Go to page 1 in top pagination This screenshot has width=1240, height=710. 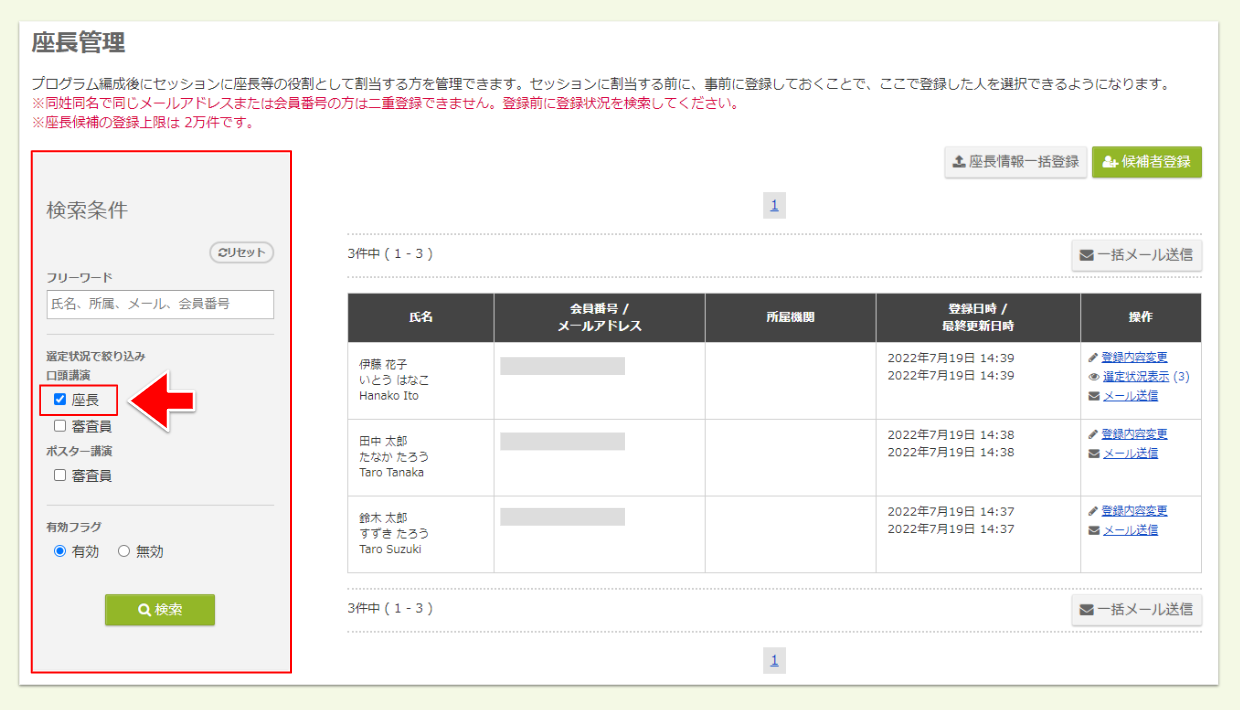pos(773,206)
